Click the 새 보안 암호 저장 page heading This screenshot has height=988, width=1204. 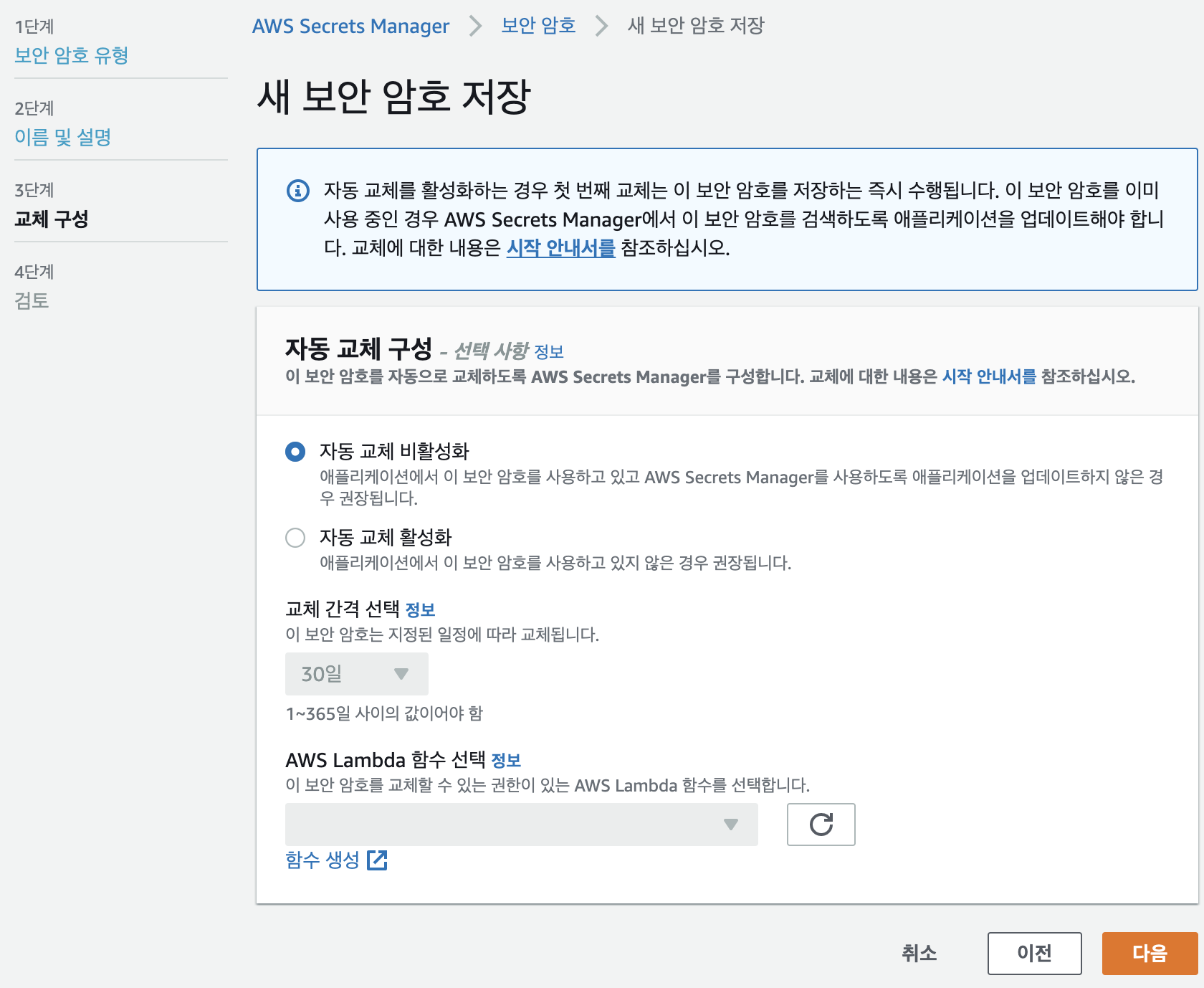tap(394, 97)
